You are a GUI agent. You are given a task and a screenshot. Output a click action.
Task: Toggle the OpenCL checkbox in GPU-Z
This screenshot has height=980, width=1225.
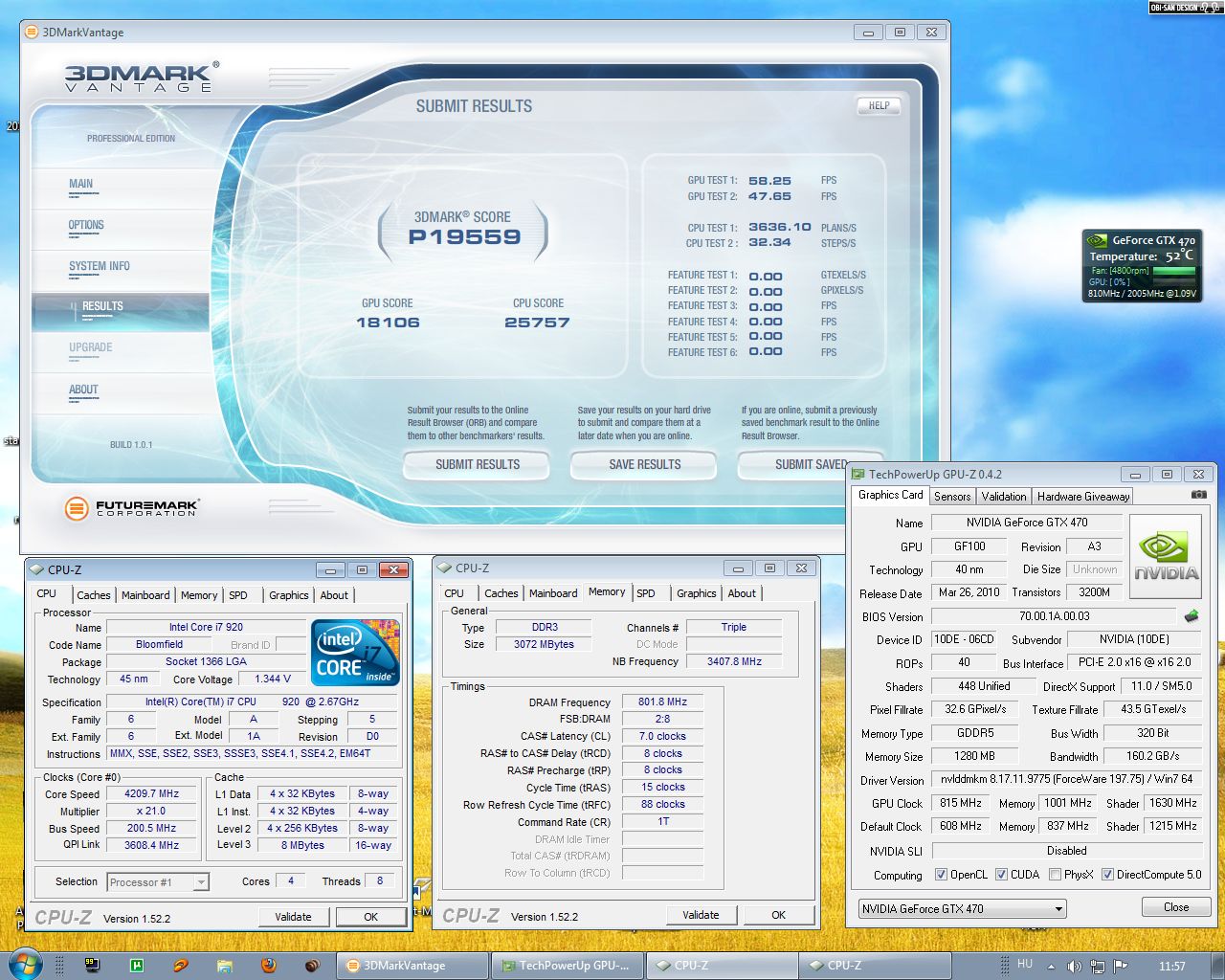pyautogui.click(x=941, y=875)
